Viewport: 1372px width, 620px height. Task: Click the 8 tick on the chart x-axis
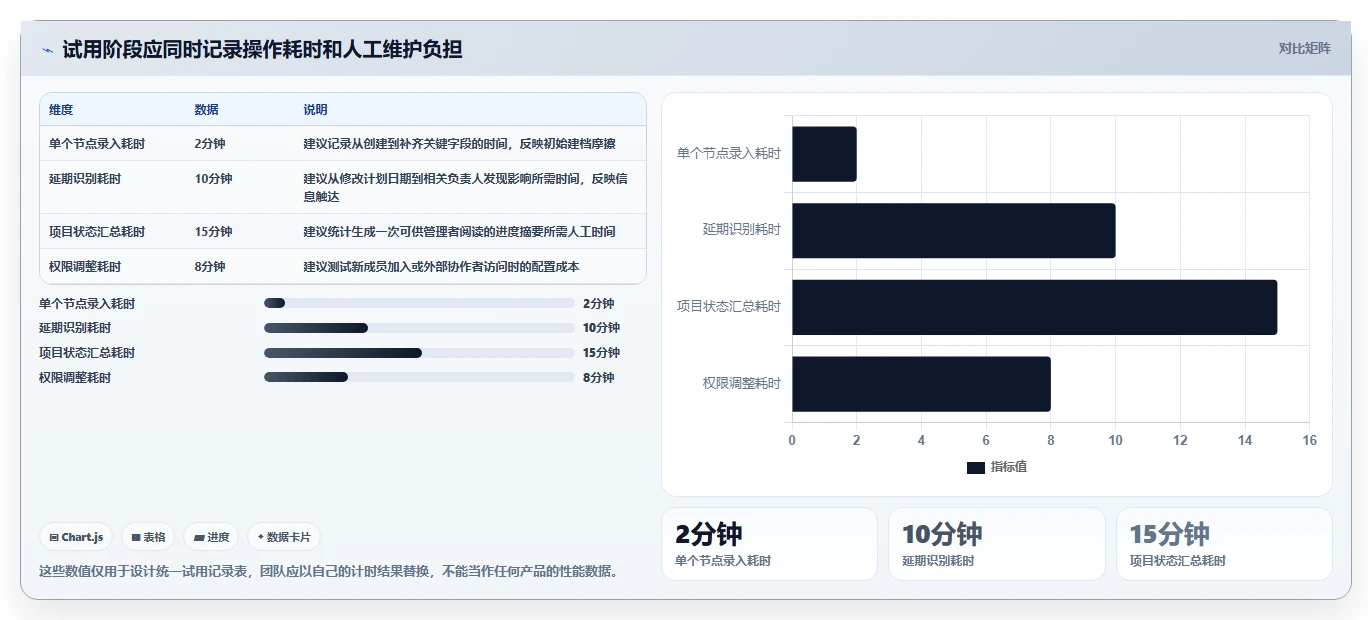[1051, 441]
